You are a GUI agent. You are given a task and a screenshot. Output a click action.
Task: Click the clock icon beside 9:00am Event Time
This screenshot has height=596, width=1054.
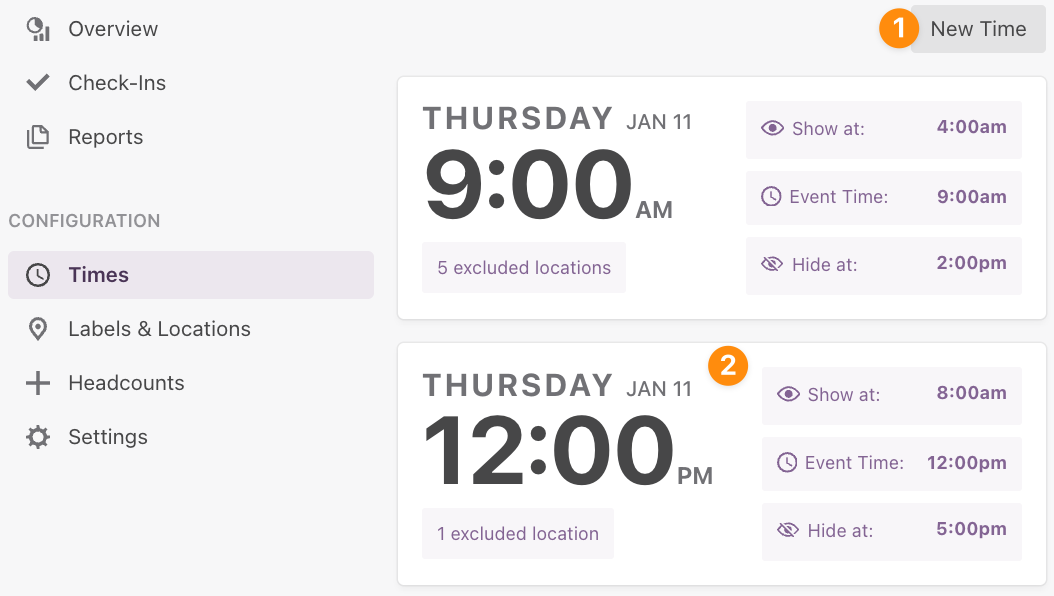click(771, 197)
